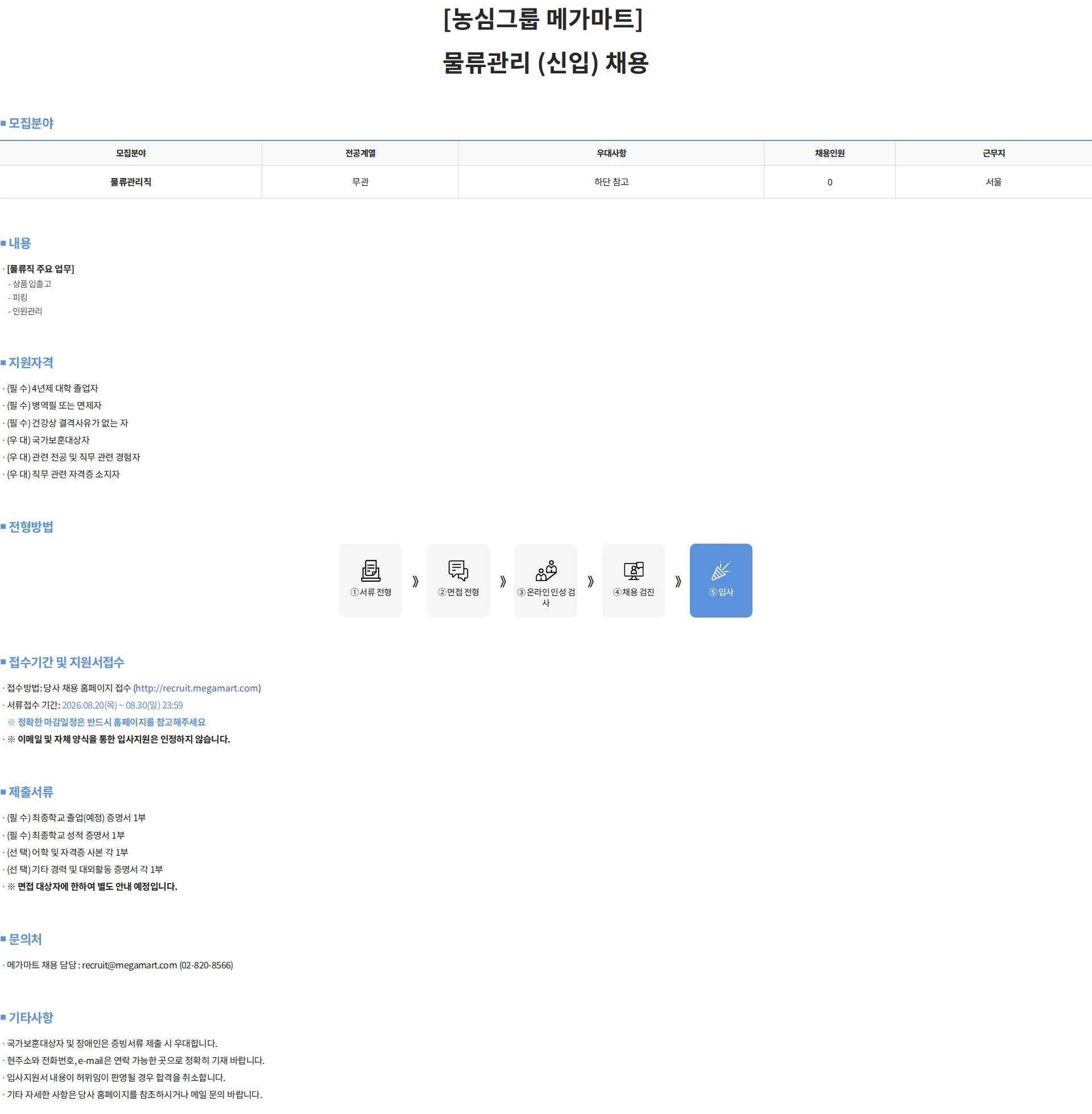Click the online personality test icon
Screen dimensions: 1092x1114
(x=546, y=570)
